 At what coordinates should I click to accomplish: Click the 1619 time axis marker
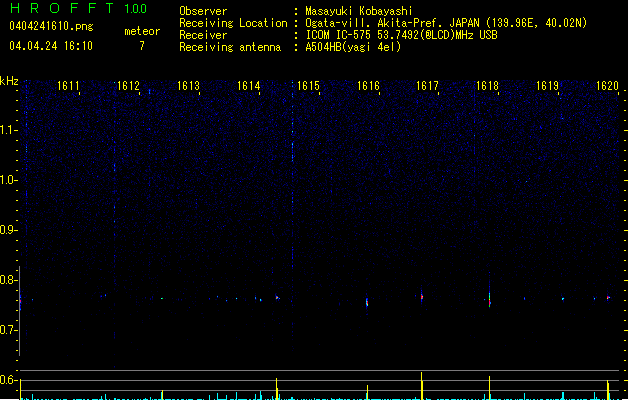(x=547, y=86)
